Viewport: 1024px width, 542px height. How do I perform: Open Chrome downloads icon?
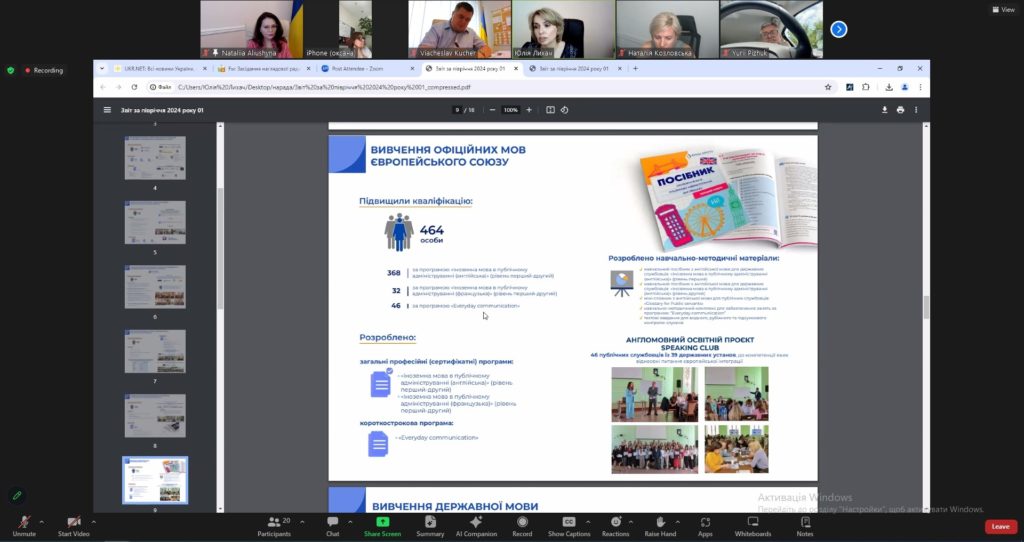pyautogui.click(x=889, y=87)
